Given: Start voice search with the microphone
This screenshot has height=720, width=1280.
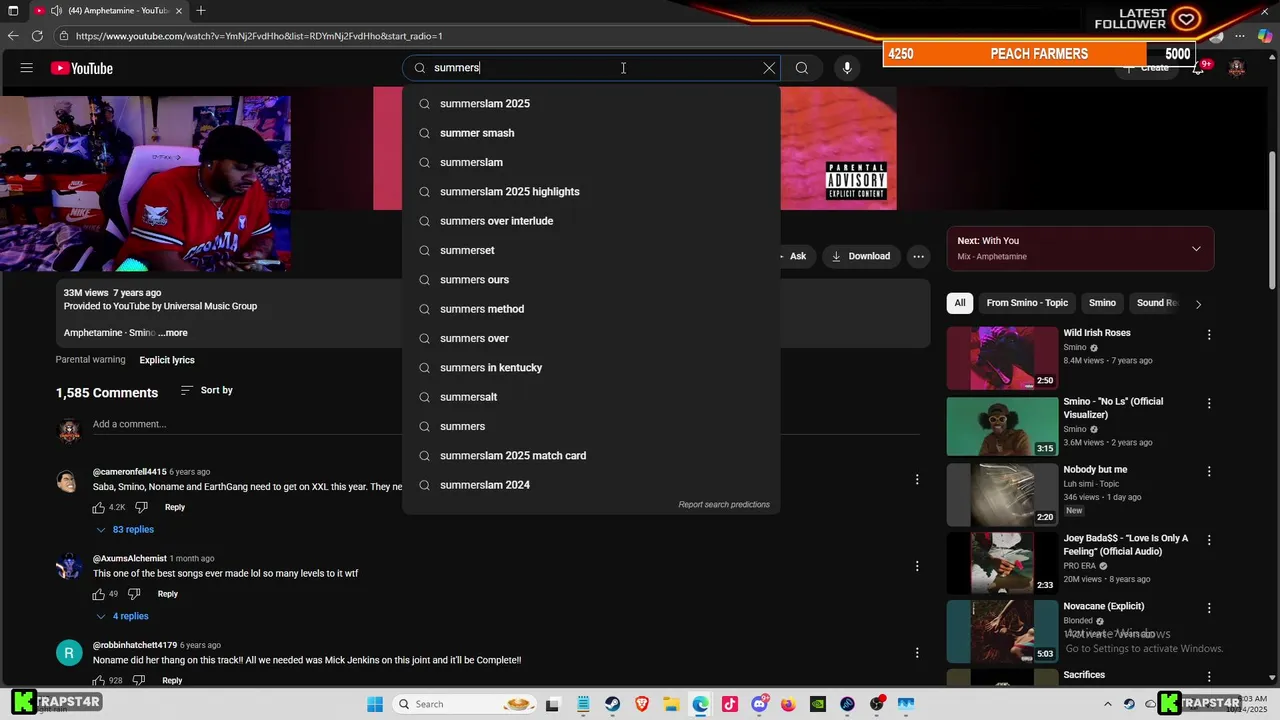Looking at the screenshot, I should pyautogui.click(x=847, y=68).
